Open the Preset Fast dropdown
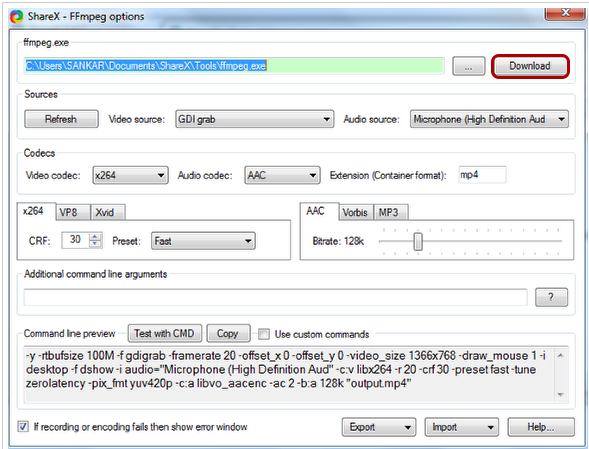The height and width of the screenshot is (449, 589). pyautogui.click(x=203, y=241)
